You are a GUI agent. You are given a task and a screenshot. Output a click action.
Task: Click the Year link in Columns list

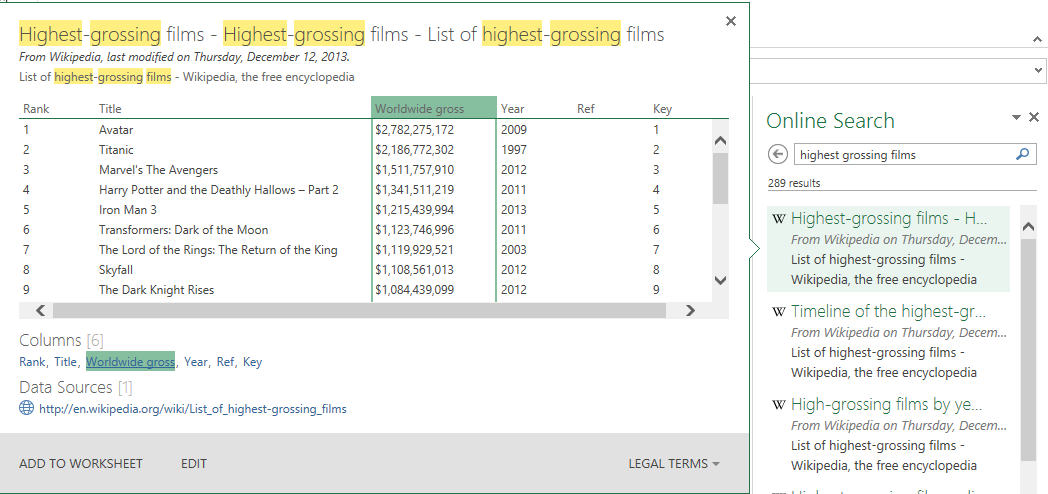(x=196, y=362)
